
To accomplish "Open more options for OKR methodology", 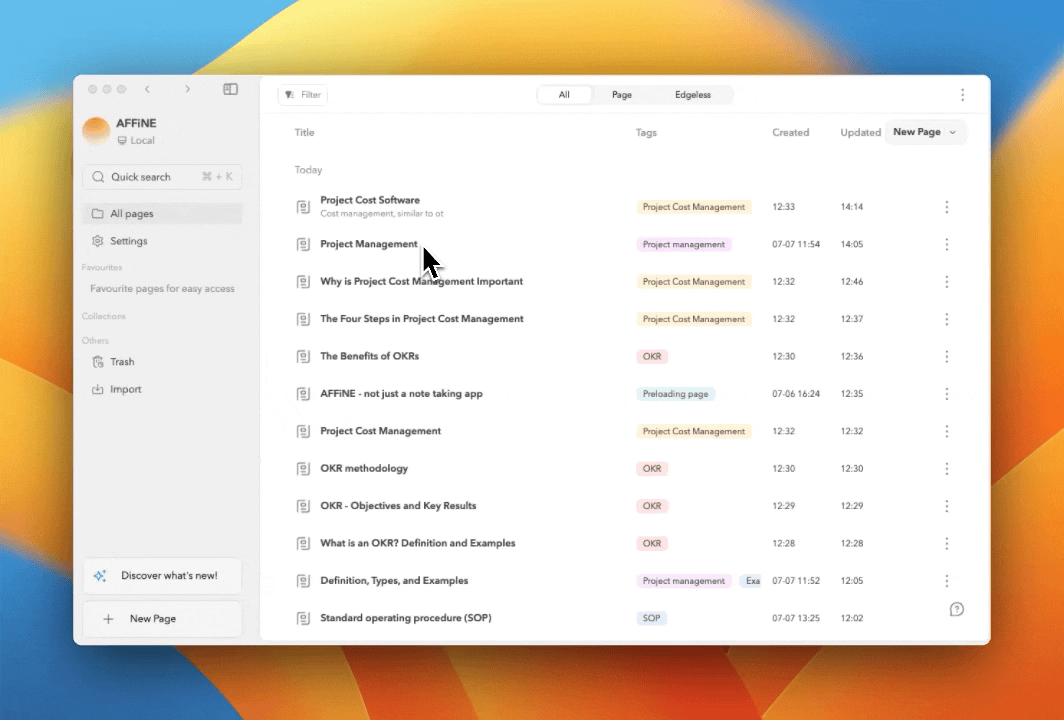I will pyautogui.click(x=947, y=468).
